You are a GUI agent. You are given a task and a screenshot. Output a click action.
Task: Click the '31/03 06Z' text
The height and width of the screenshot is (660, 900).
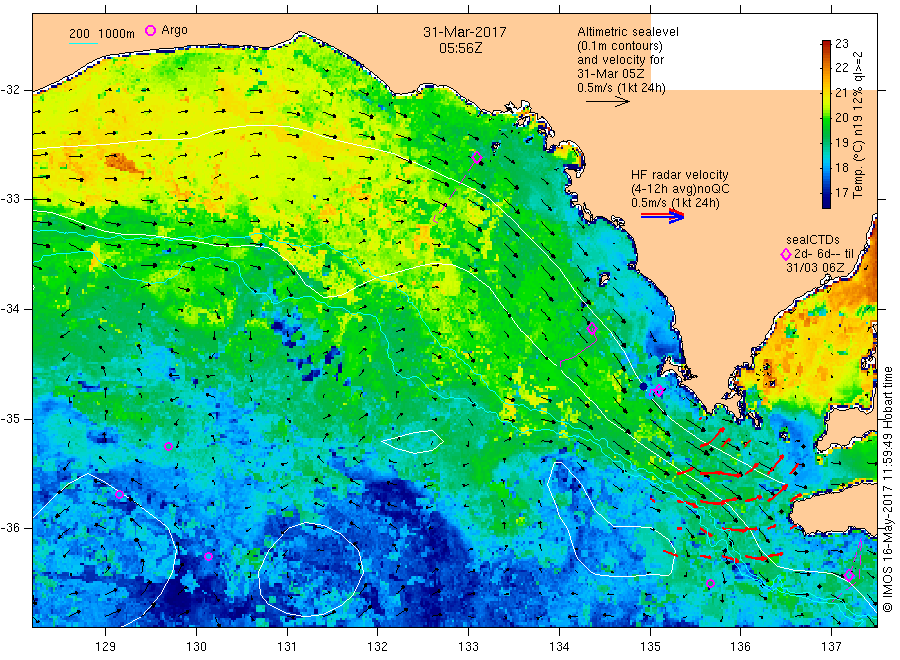coord(815,267)
